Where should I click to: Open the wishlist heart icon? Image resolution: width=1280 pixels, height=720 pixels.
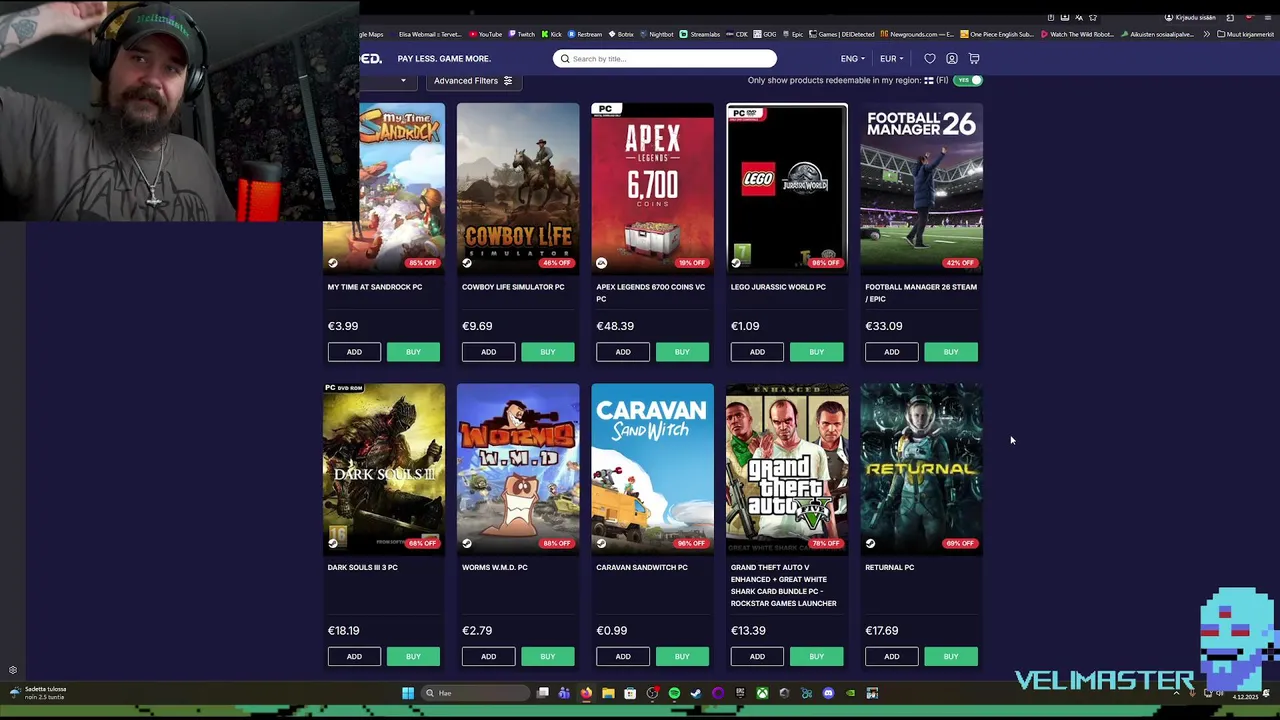click(x=929, y=59)
